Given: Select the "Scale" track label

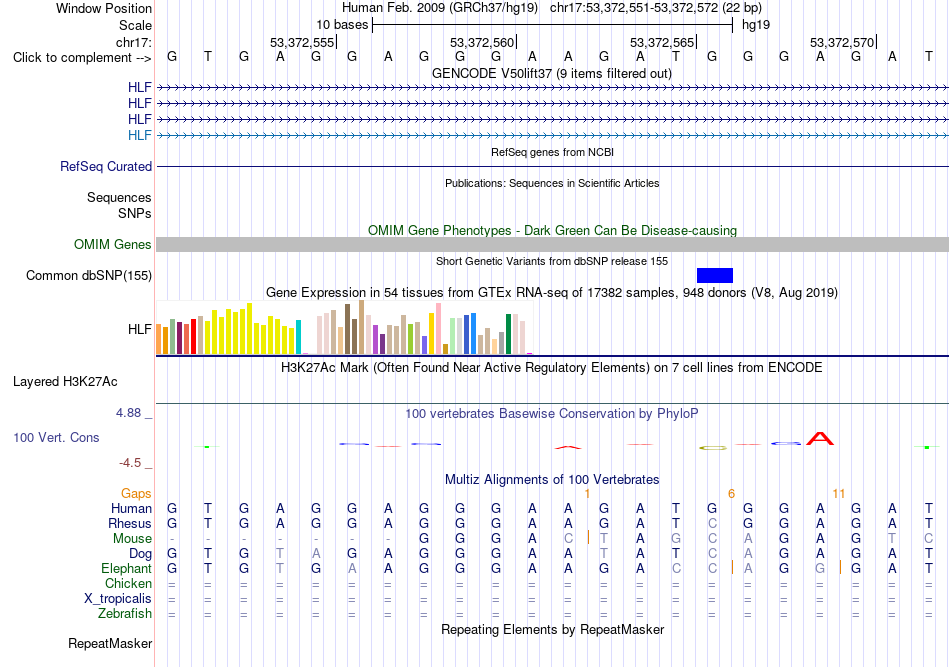Looking at the screenshot, I should (135, 25).
